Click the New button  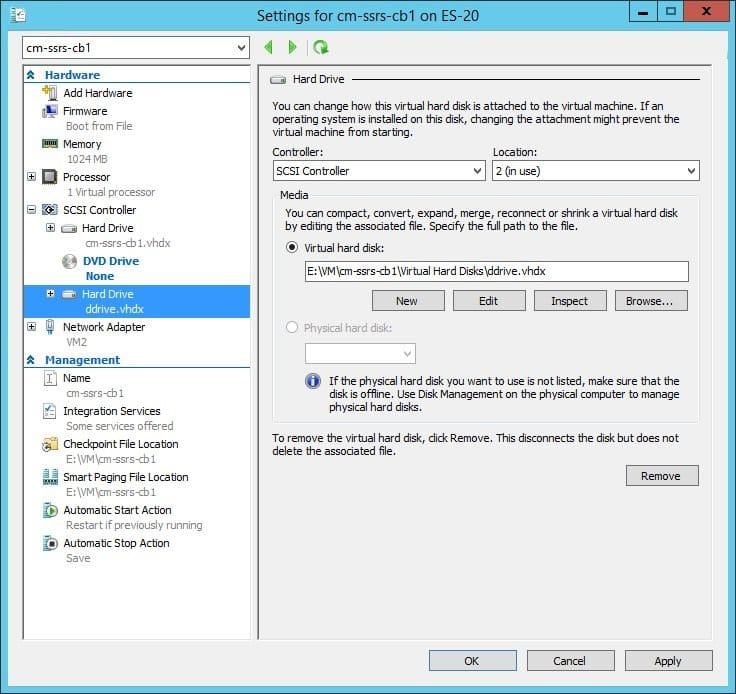(408, 301)
